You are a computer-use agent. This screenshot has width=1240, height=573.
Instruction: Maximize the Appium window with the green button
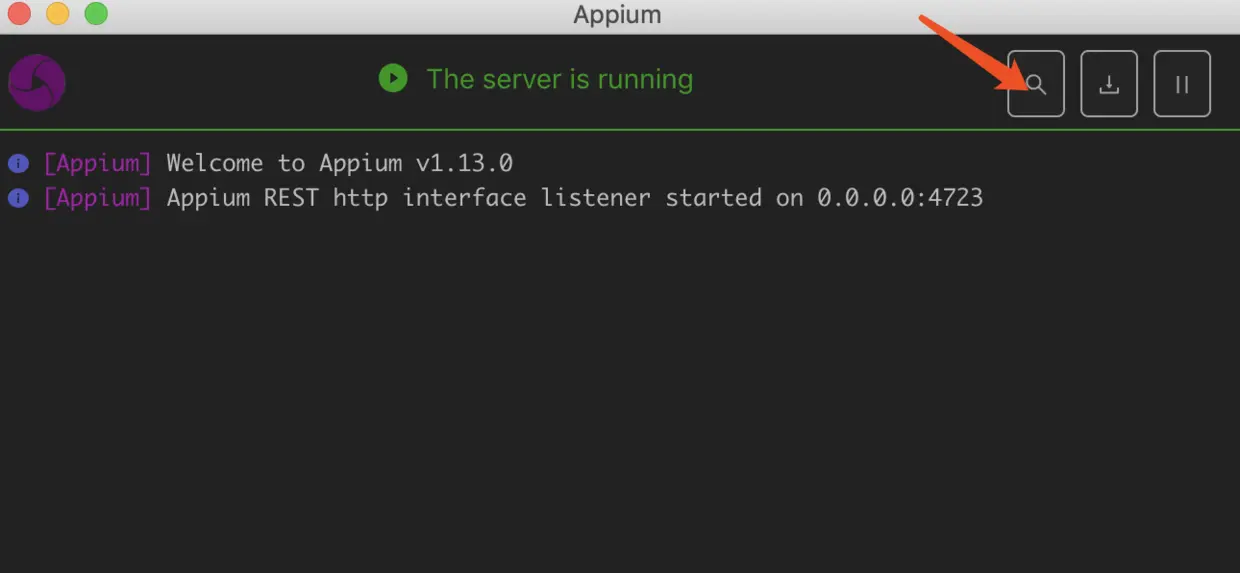[95, 14]
